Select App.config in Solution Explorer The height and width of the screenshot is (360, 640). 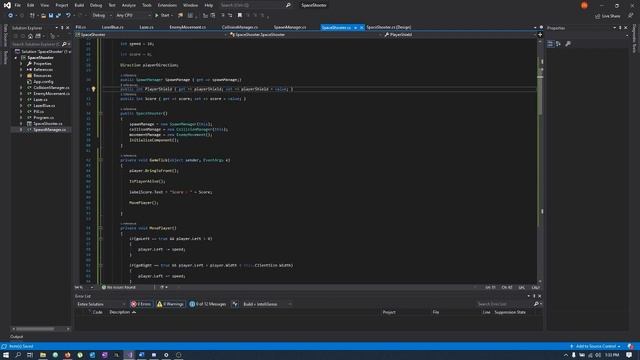pos(43,82)
